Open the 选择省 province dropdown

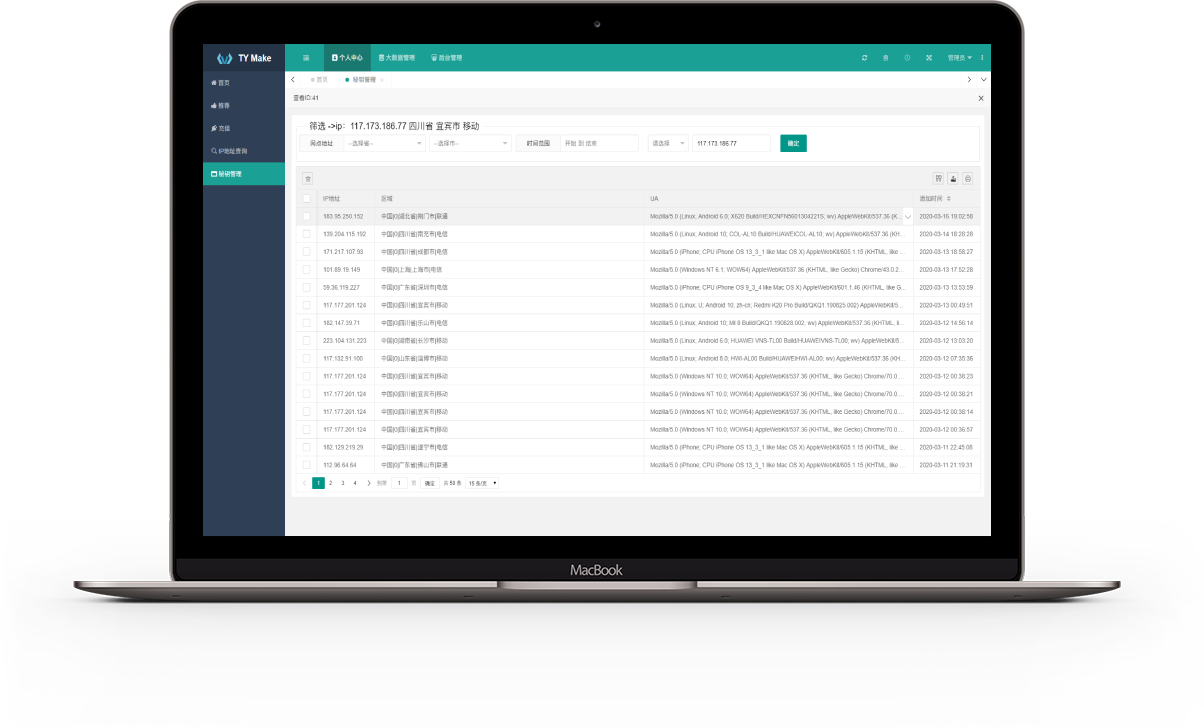pos(384,144)
